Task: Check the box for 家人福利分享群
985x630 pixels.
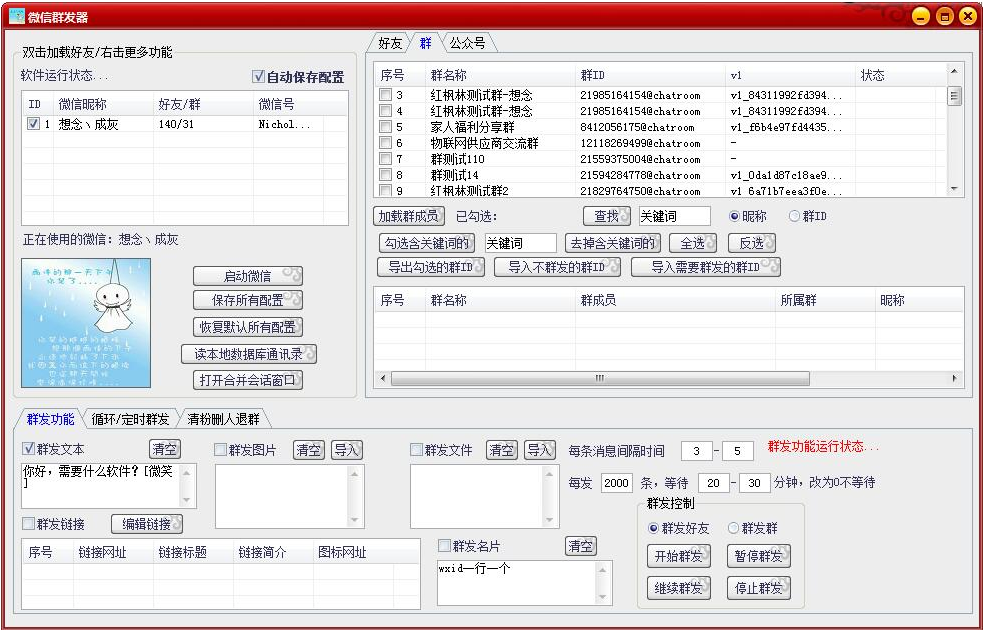Action: click(x=385, y=127)
